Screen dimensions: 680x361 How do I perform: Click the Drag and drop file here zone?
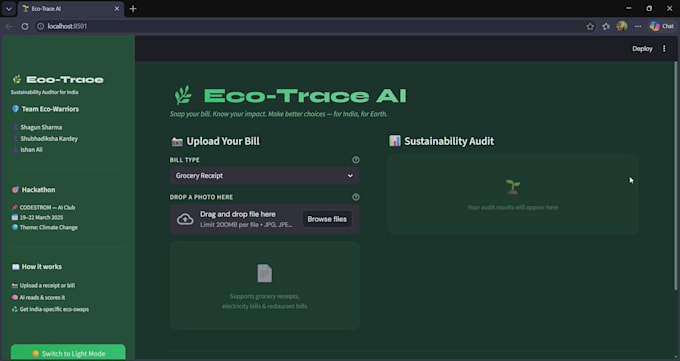click(264, 219)
